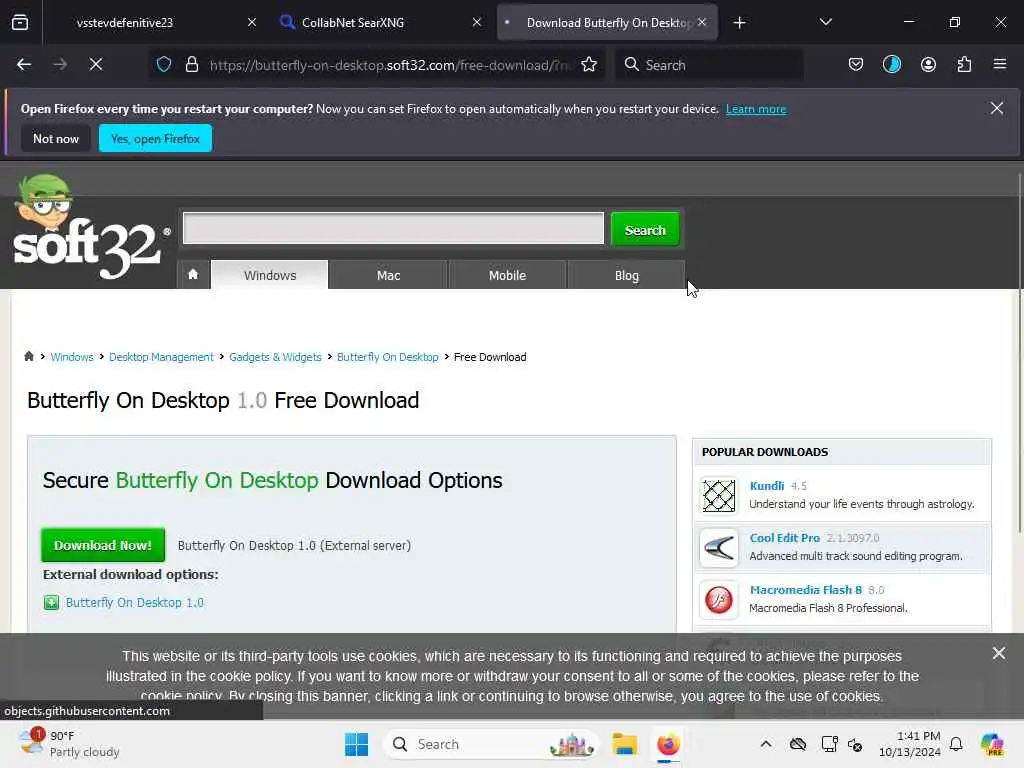The width and height of the screenshot is (1024, 768).
Task: Click the soft32 logo
Action: point(90,227)
